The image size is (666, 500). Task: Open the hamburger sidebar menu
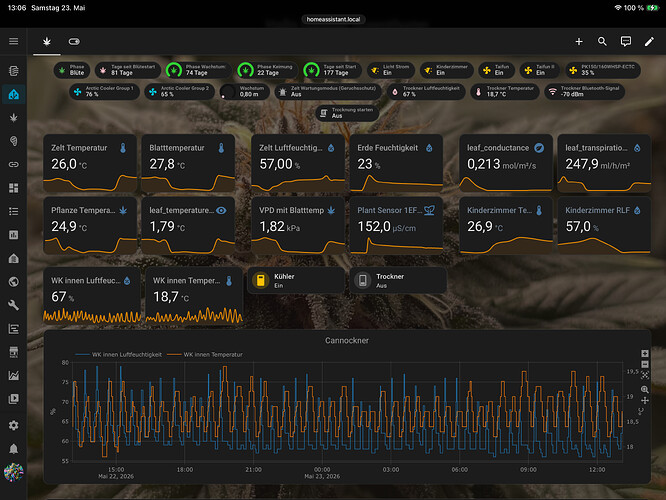coord(14,41)
